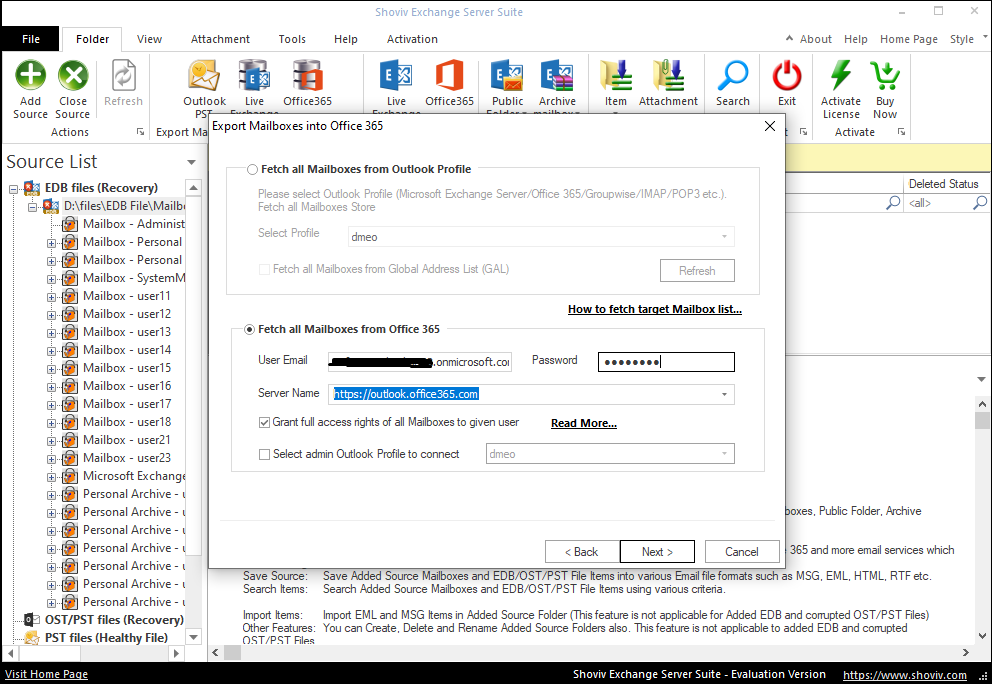Open the https://www.shoviv.com status link
Image resolution: width=992 pixels, height=684 pixels.
(x=905, y=675)
